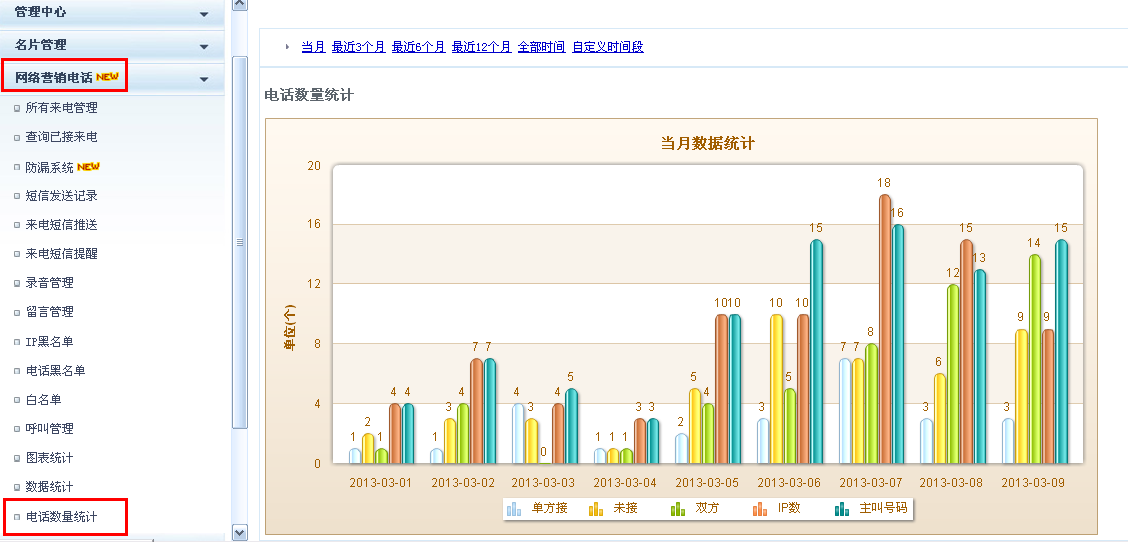Click the 主叫号码 legend bar icon
Screen dimensions: 1128x542
(841, 509)
